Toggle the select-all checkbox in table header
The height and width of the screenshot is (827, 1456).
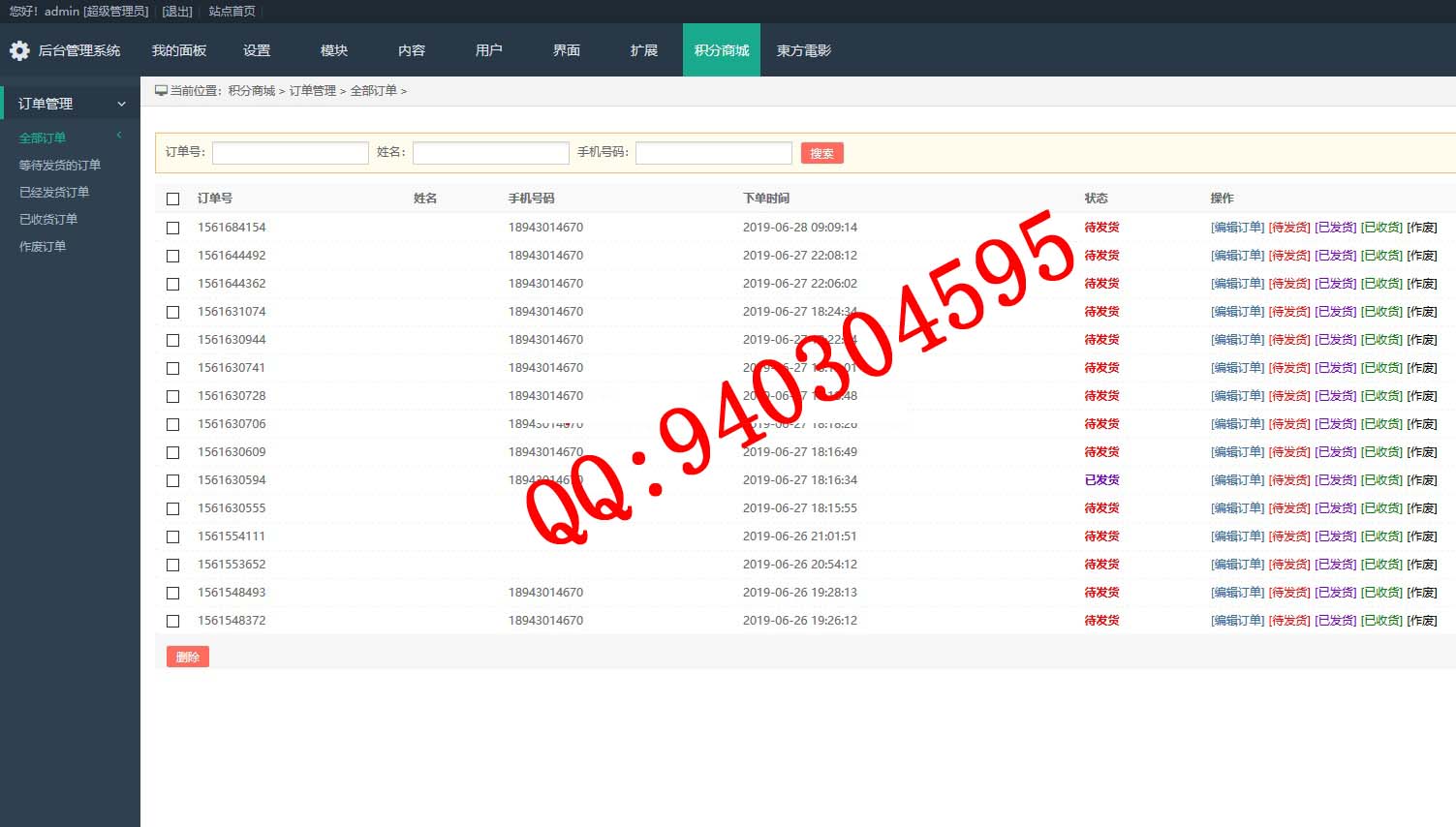pyautogui.click(x=173, y=199)
